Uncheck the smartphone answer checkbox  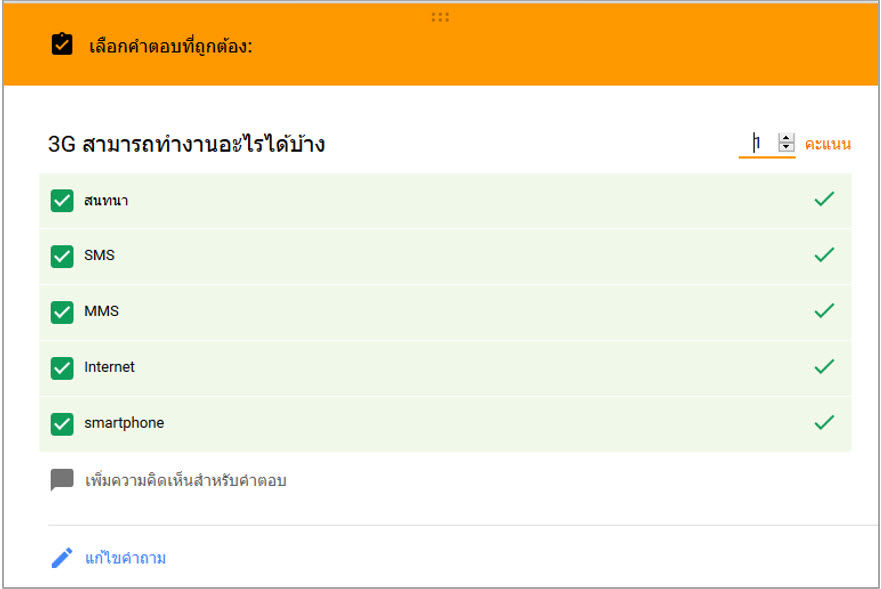pos(62,423)
